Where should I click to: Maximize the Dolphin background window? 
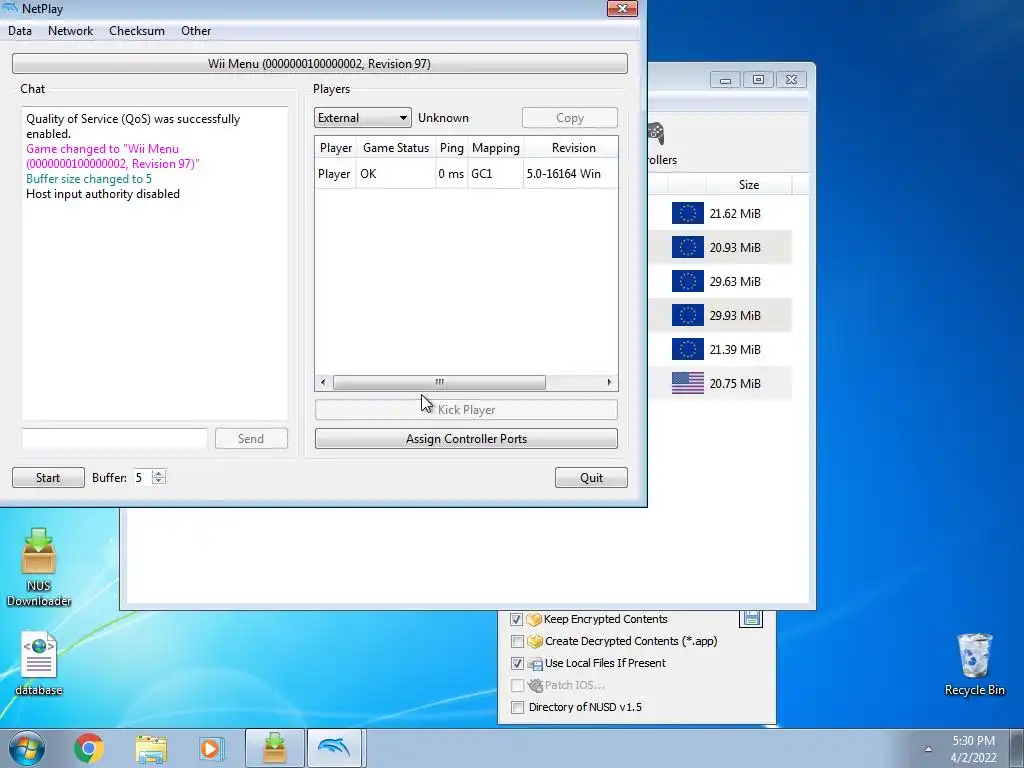[758, 80]
